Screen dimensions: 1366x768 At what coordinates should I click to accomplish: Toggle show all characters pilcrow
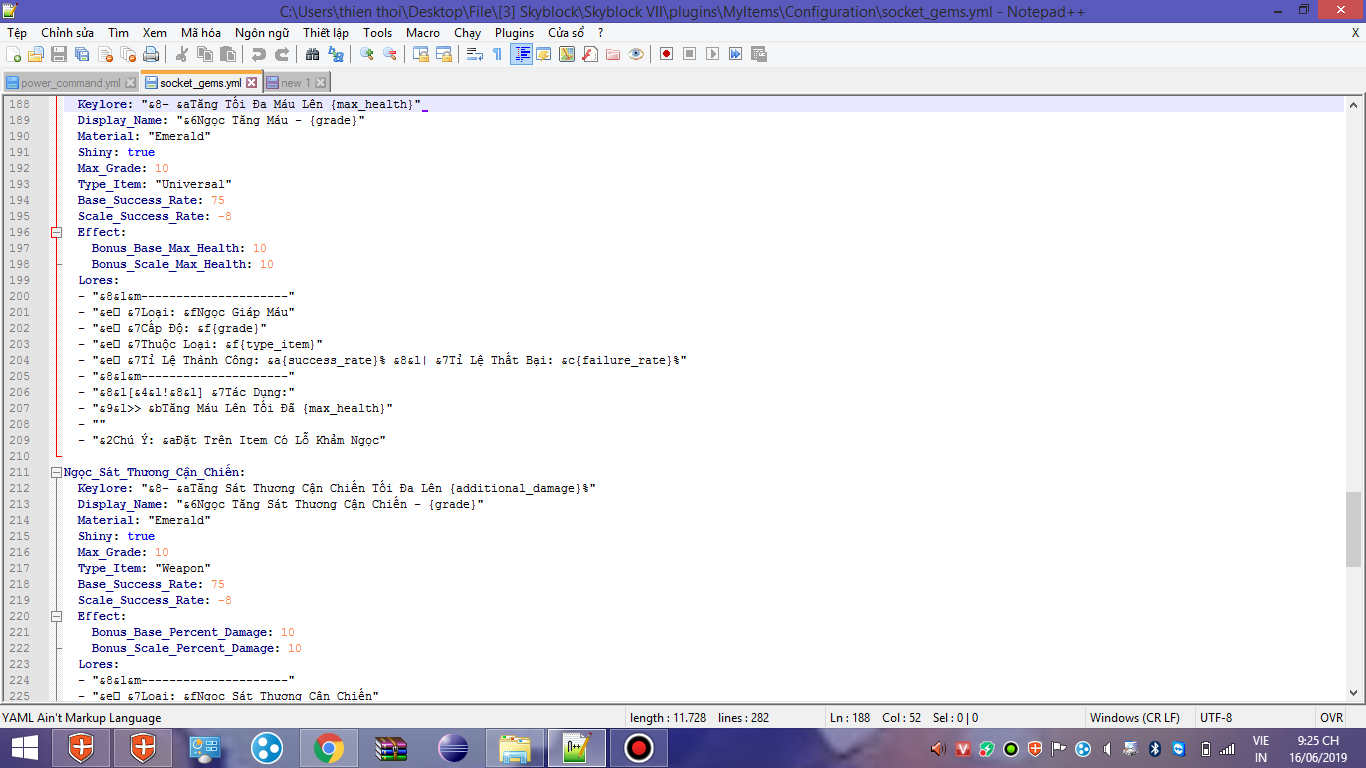498,54
